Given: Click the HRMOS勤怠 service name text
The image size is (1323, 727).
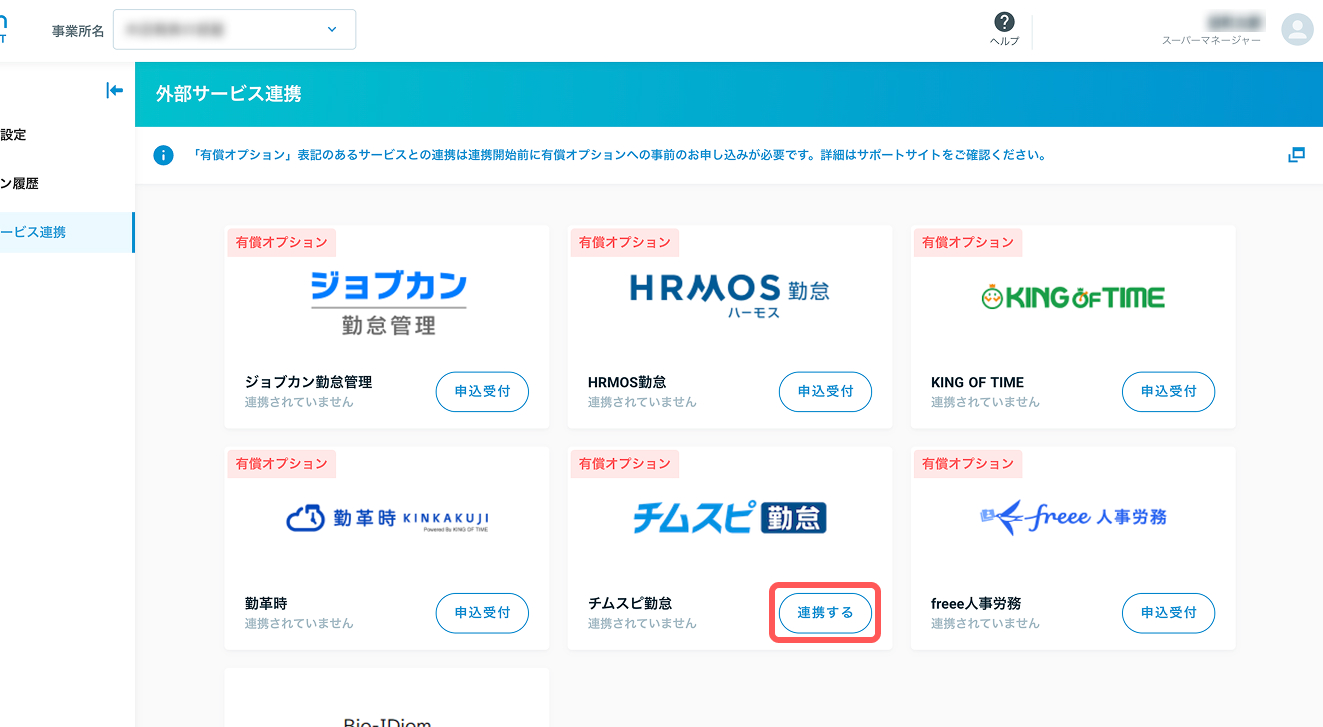Looking at the screenshot, I should coord(627,382).
